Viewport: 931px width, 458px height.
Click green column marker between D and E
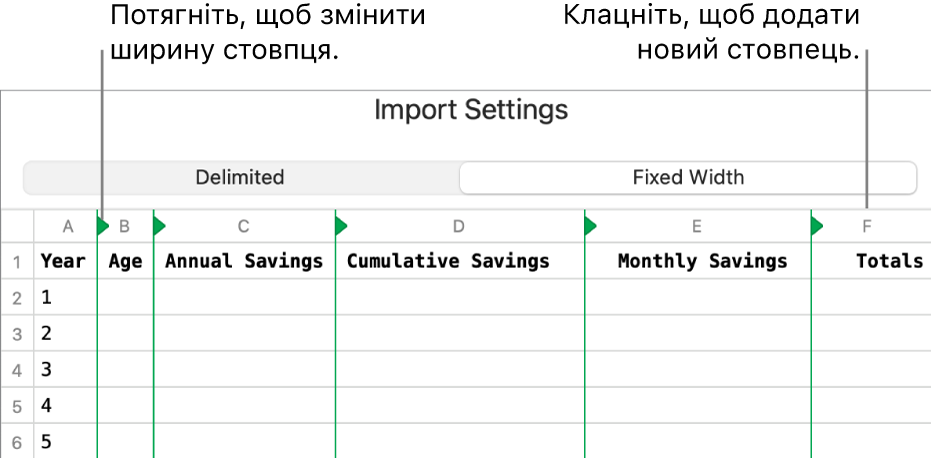[589, 227]
